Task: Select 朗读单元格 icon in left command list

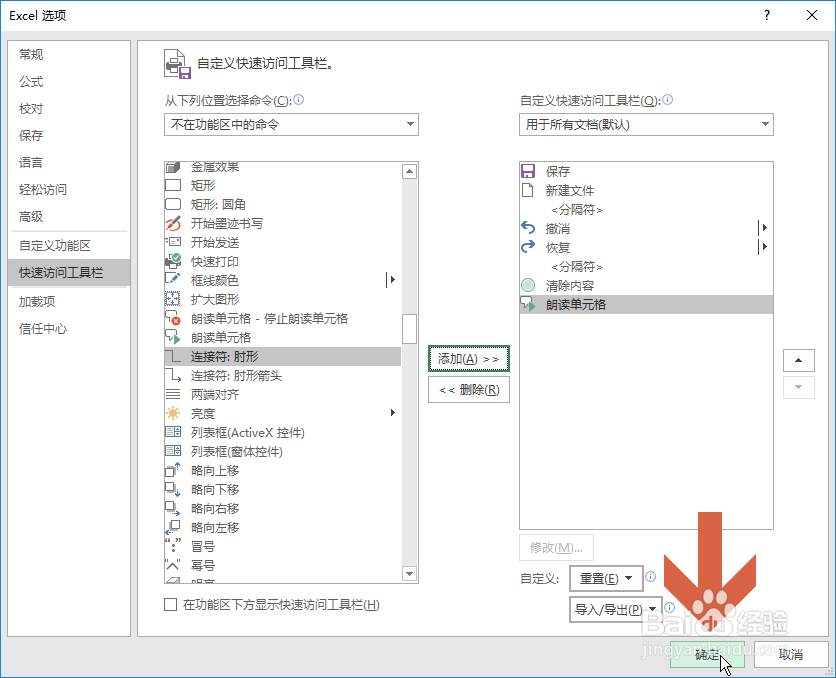Action: (x=173, y=337)
